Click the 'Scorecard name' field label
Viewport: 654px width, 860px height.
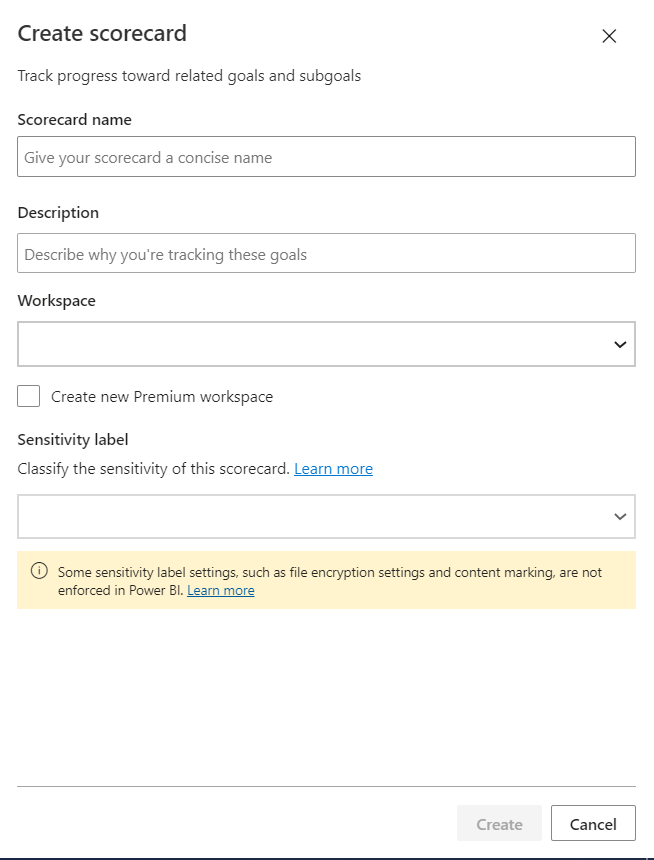click(75, 120)
